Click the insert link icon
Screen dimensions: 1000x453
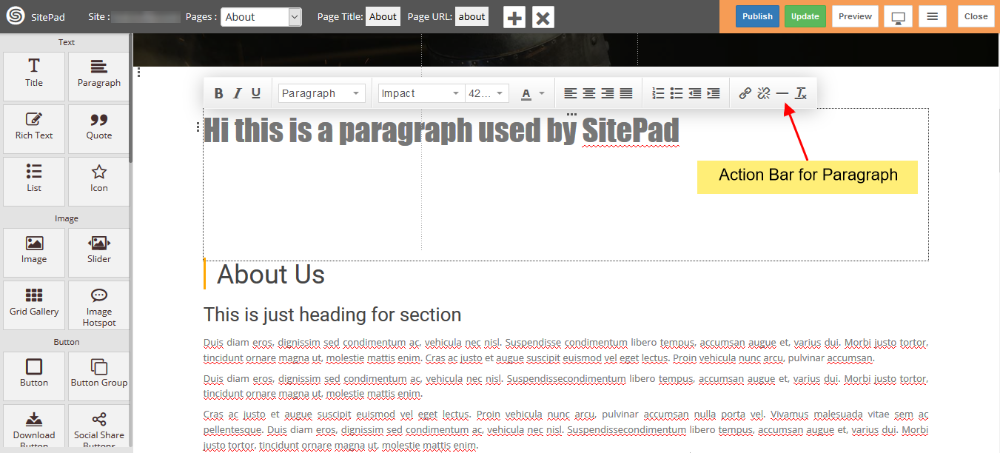[x=744, y=93]
